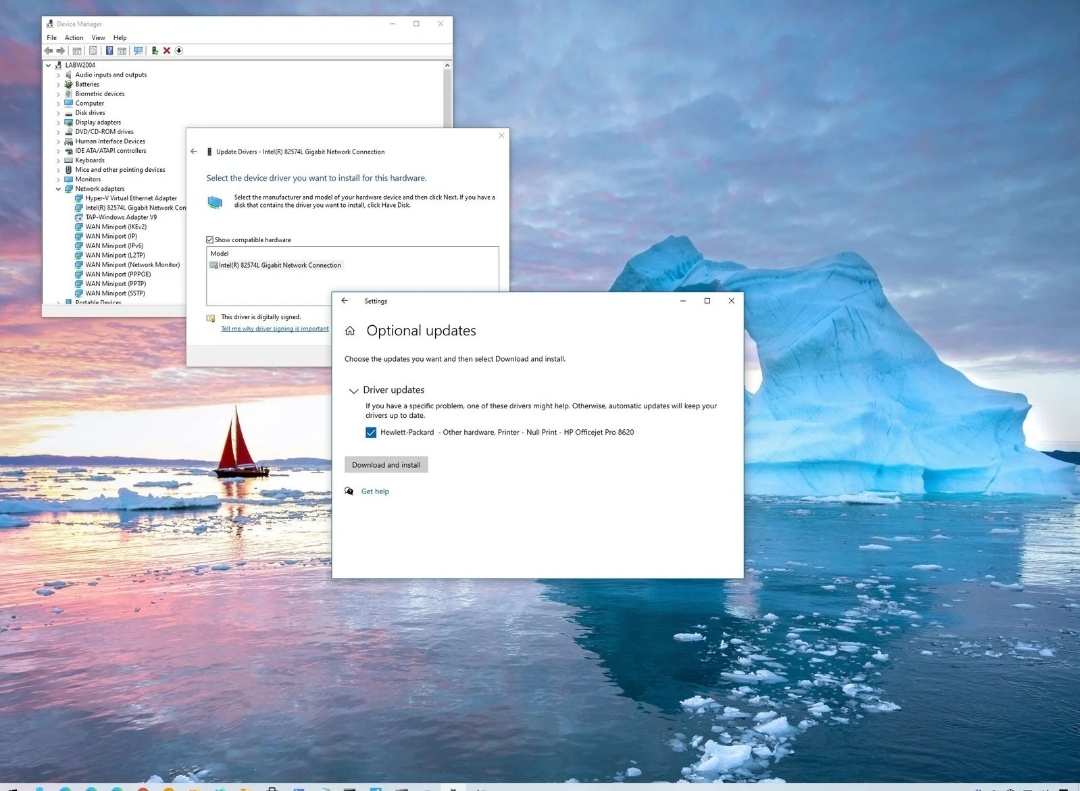
Task: Click the Scan for hardware changes icon
Action: coord(138,51)
